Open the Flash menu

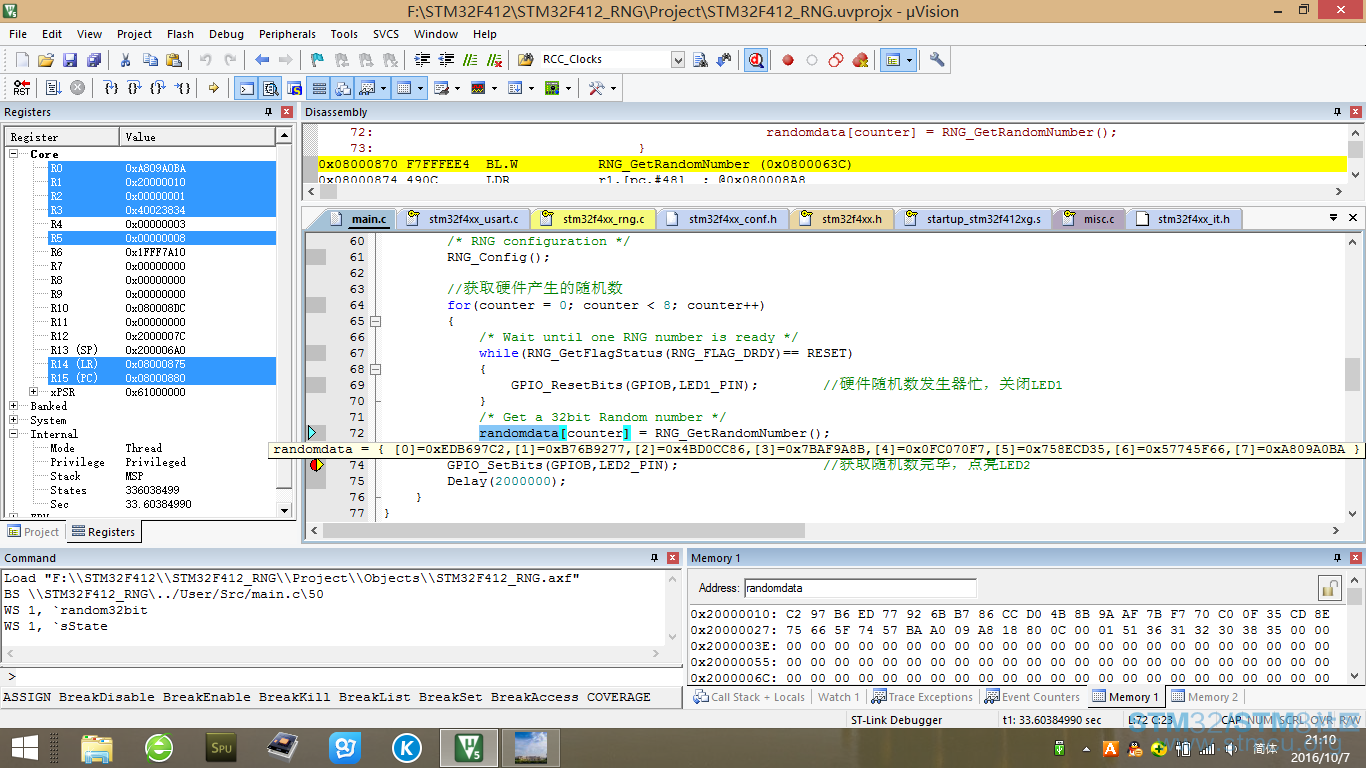(181, 34)
